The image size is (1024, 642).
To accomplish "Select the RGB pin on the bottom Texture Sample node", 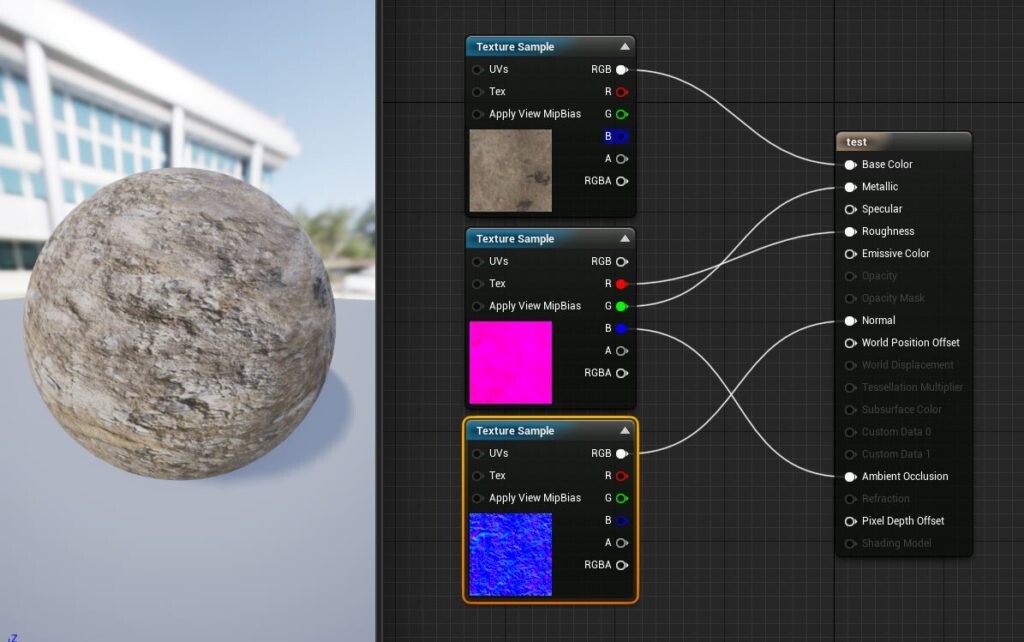I will [x=622, y=453].
